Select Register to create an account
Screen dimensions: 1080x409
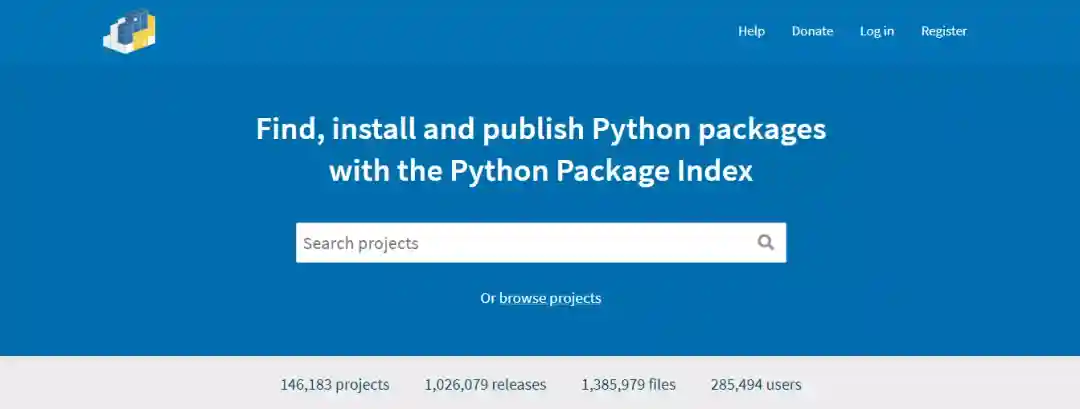pos(944,31)
